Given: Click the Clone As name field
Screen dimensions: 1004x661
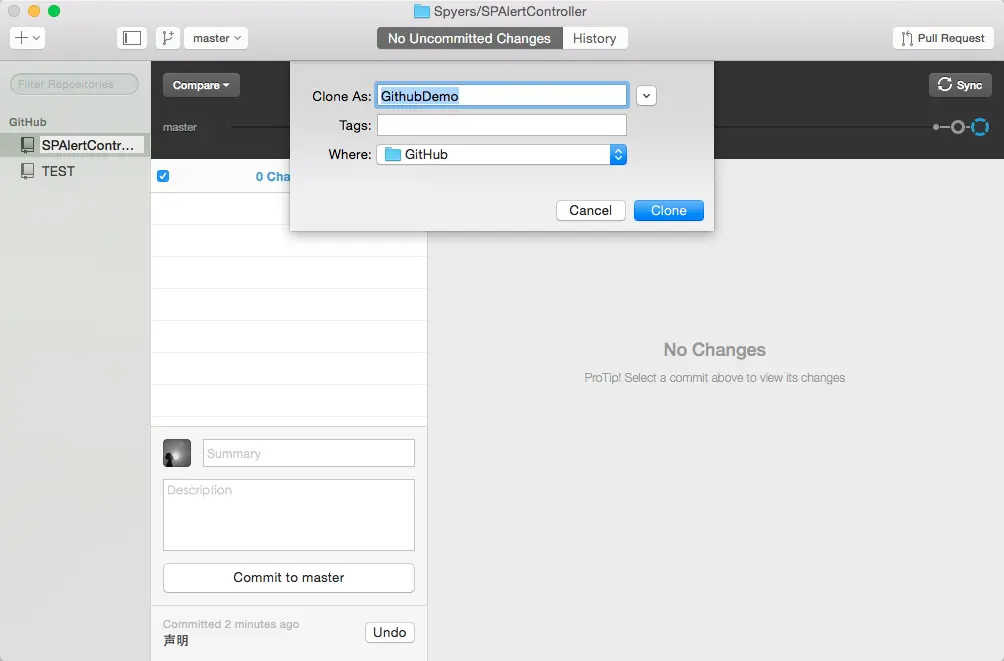Looking at the screenshot, I should tap(502, 95).
